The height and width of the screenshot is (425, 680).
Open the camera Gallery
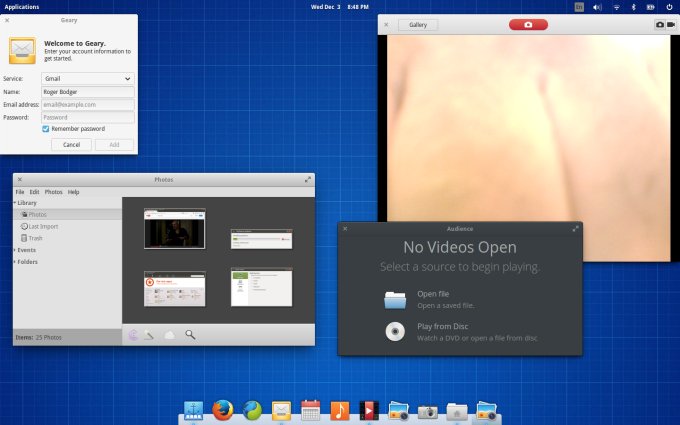417,24
